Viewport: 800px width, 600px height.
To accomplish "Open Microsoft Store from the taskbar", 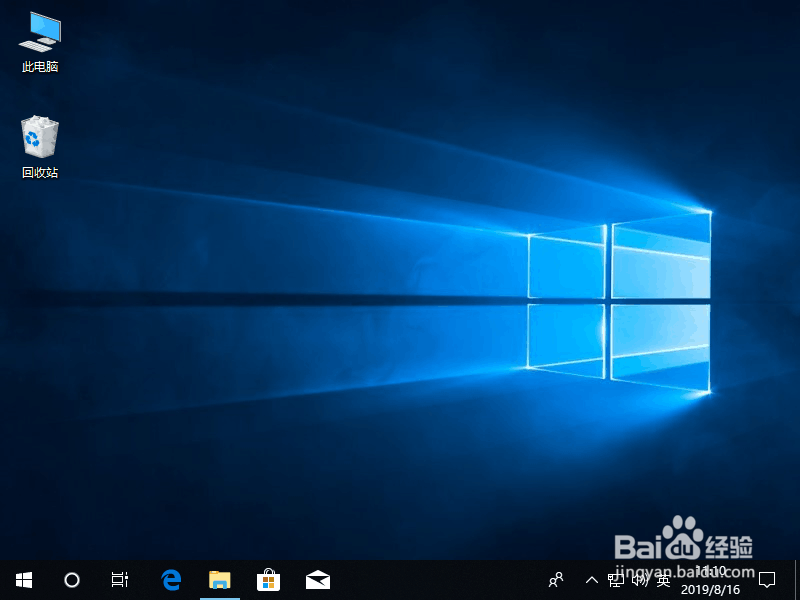I will point(268,580).
